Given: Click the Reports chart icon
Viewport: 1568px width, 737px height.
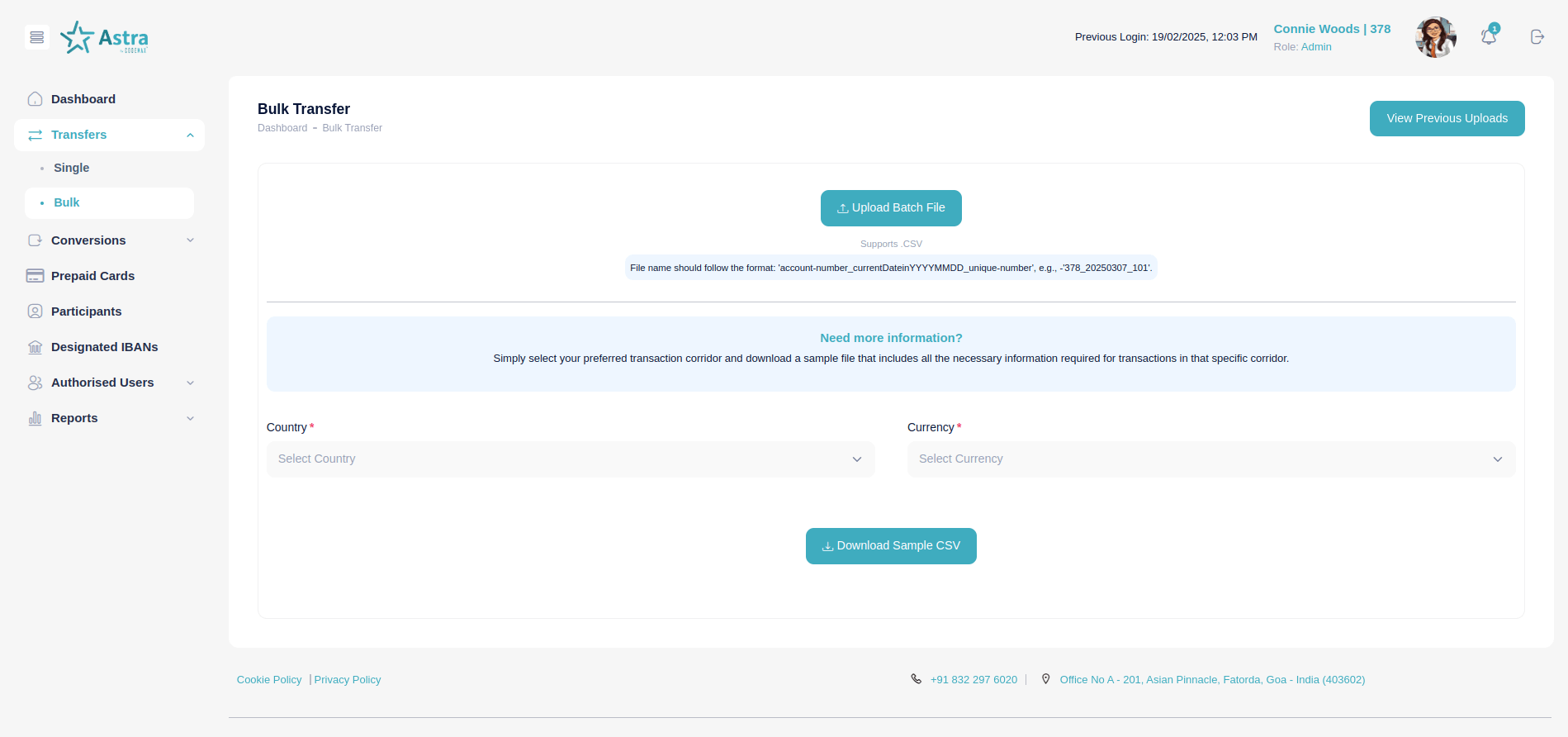Looking at the screenshot, I should pyautogui.click(x=35, y=418).
